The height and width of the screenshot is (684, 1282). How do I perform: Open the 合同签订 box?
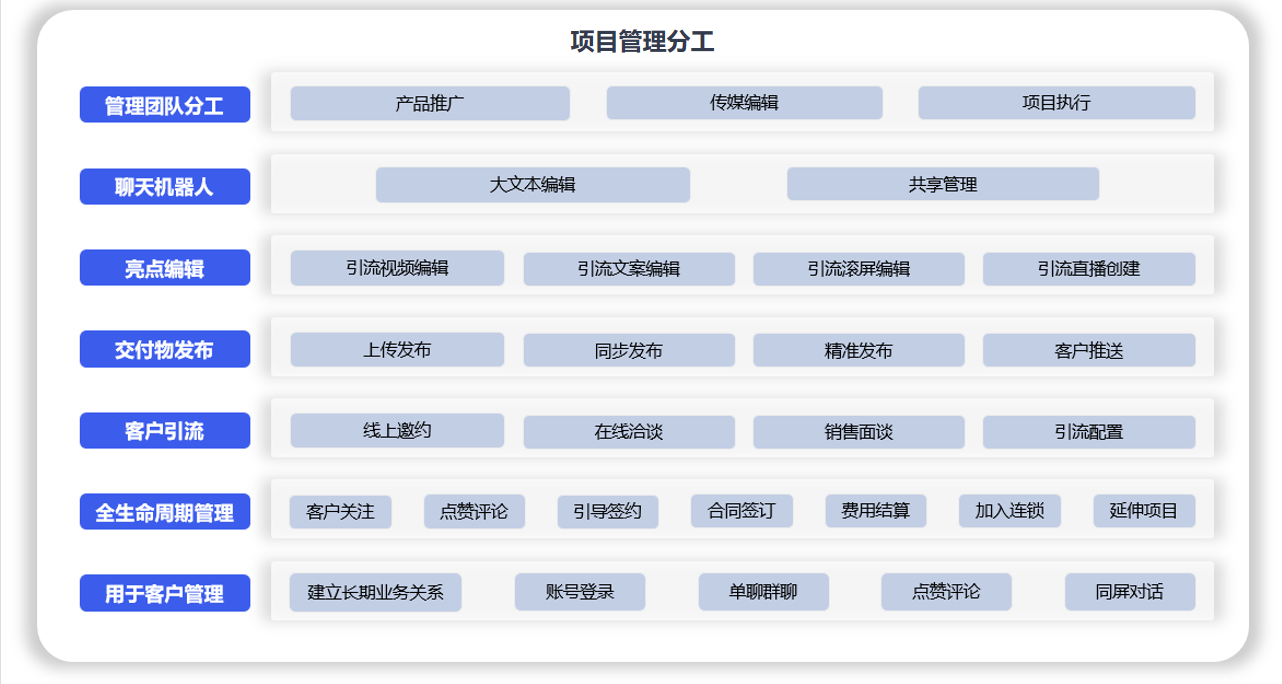741,512
